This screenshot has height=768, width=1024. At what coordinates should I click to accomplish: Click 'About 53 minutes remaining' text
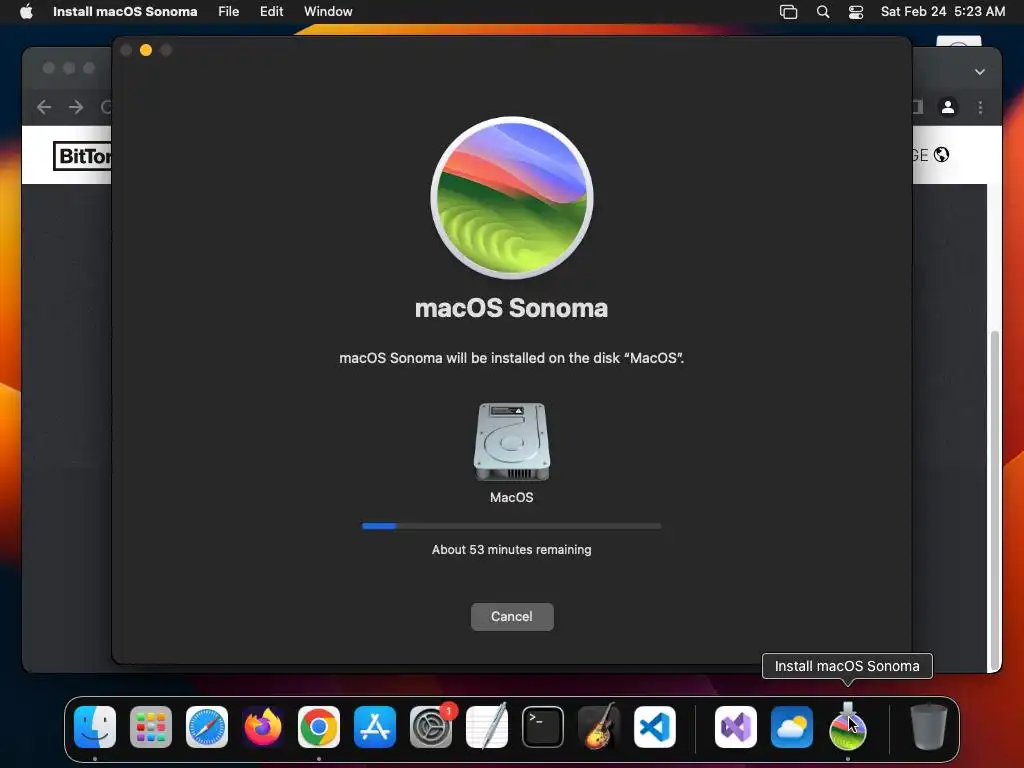click(511, 550)
